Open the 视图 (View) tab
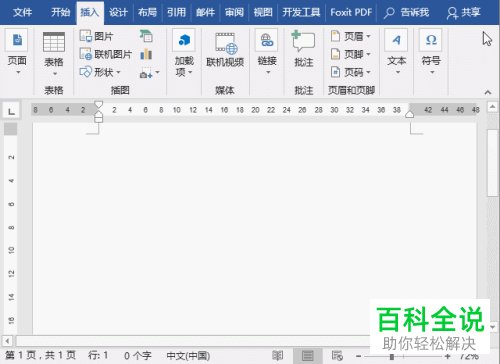 (263, 13)
